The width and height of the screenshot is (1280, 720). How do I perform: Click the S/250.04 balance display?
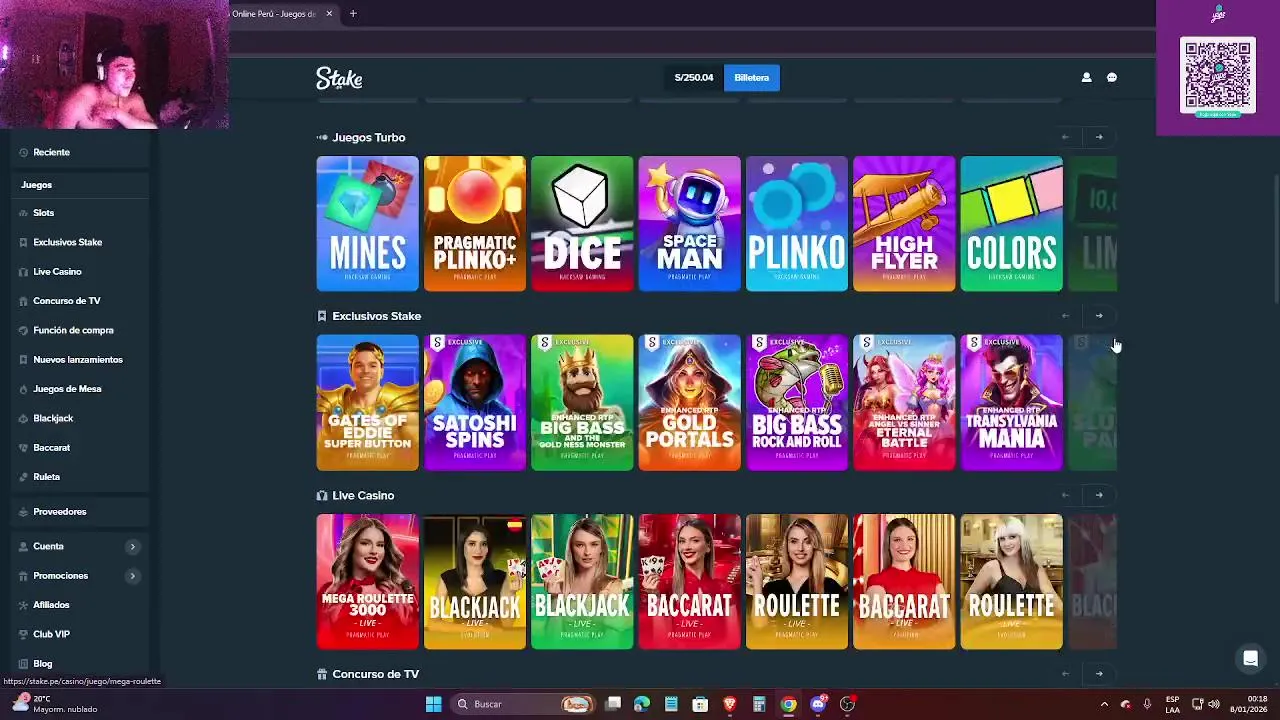[x=694, y=78]
